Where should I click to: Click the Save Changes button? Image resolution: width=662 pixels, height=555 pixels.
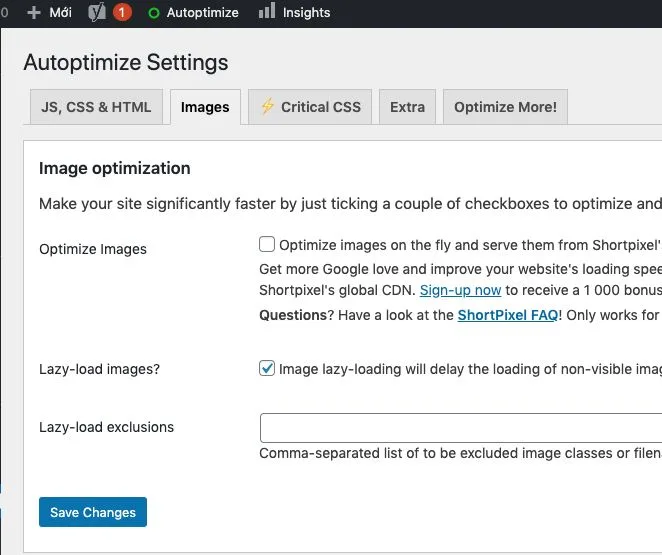pos(93,512)
